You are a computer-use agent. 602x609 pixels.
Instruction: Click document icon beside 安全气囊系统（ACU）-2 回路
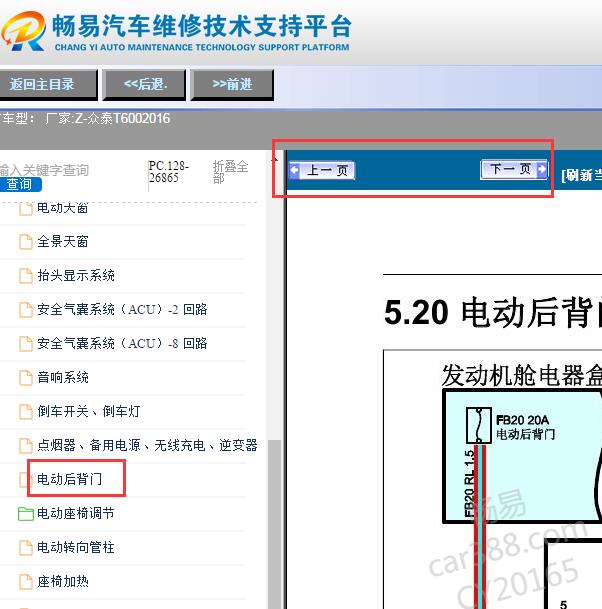(x=26, y=310)
